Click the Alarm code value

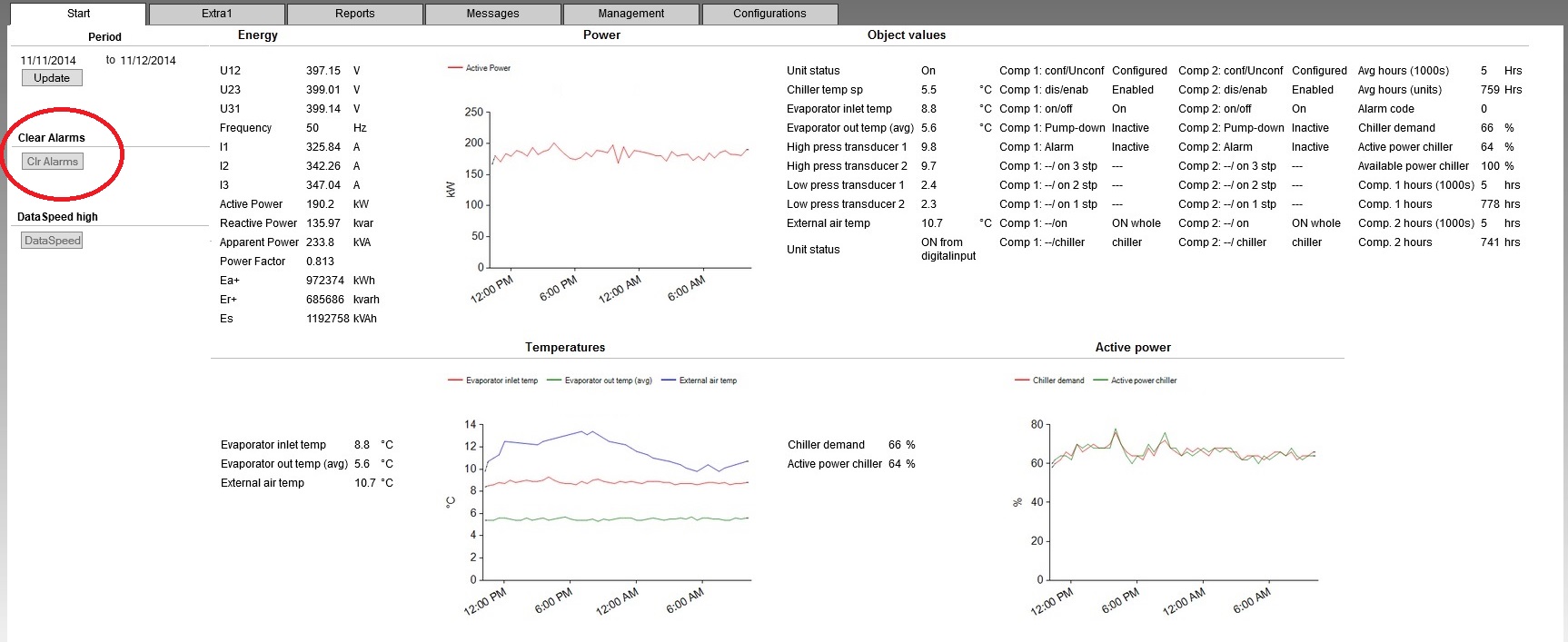tap(1484, 109)
